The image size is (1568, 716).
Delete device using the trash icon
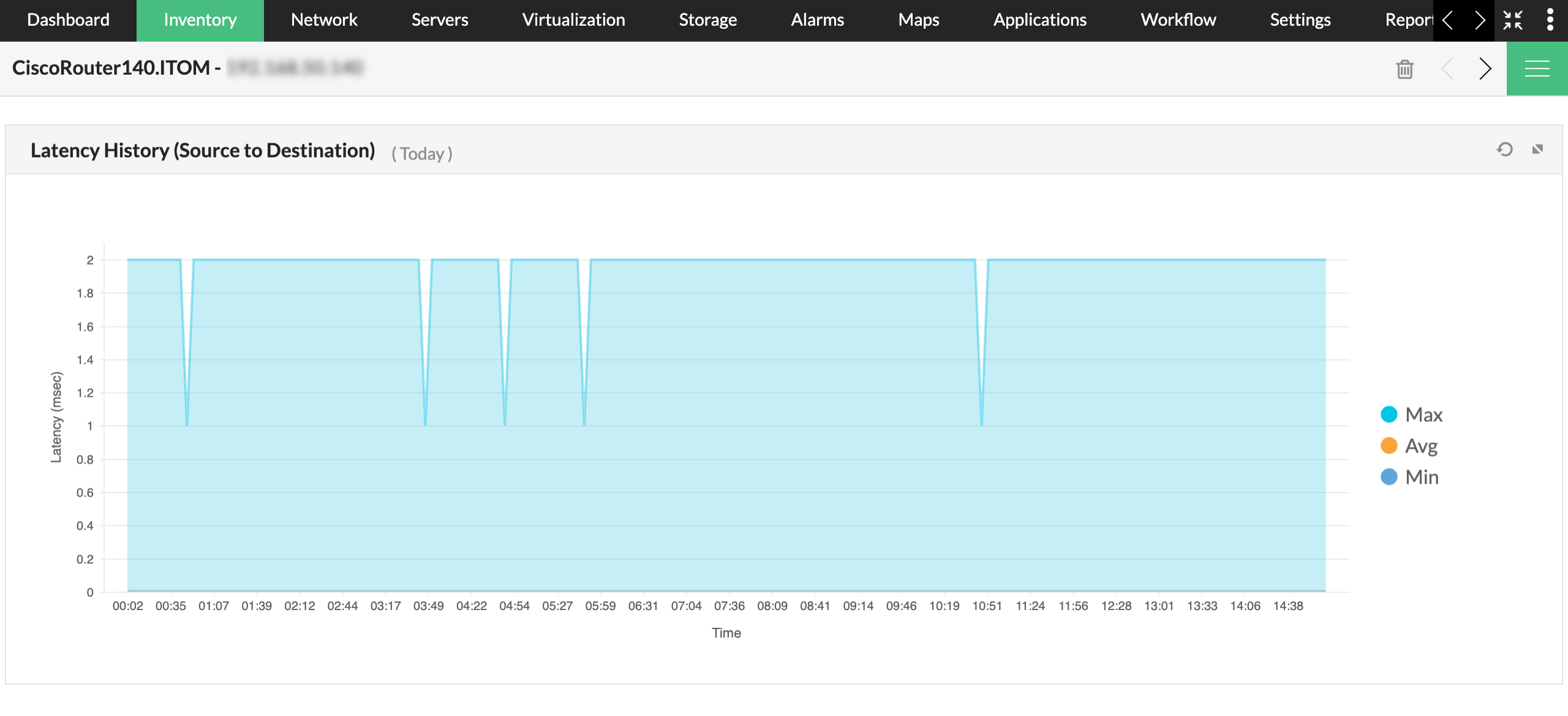click(1404, 69)
